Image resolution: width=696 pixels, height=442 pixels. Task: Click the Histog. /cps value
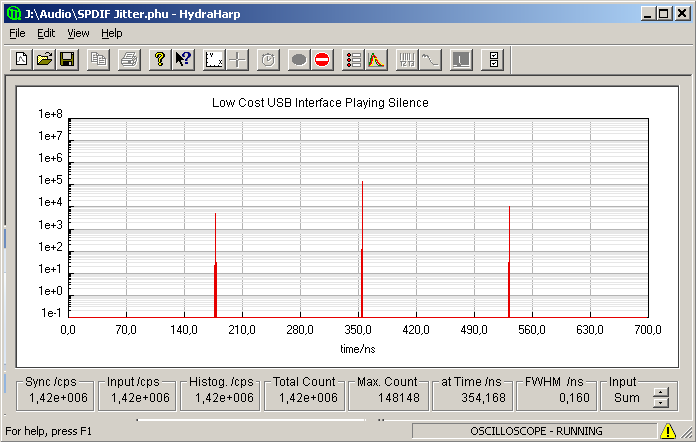pyautogui.click(x=224, y=398)
